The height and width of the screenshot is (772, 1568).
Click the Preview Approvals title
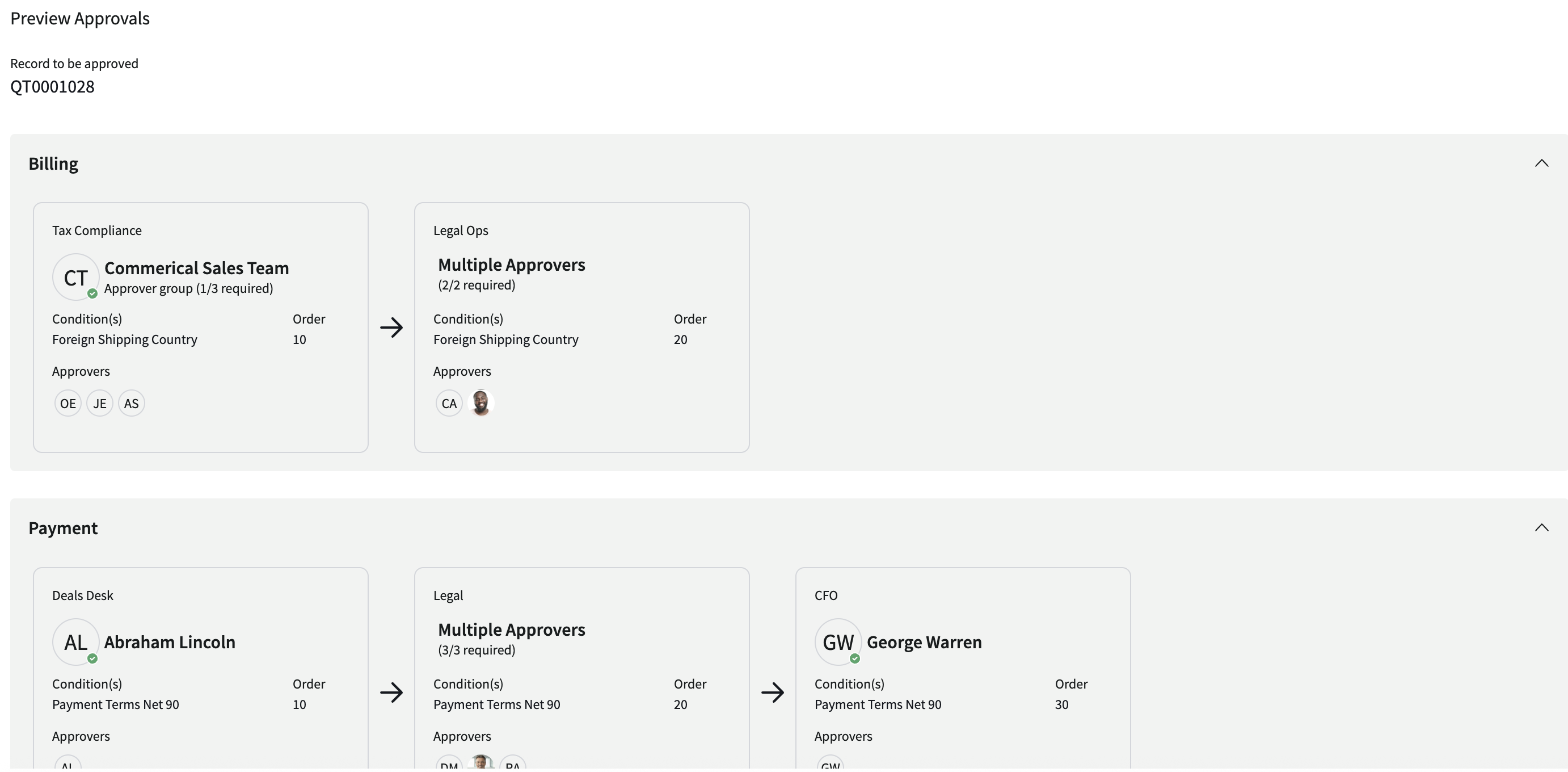(x=80, y=18)
